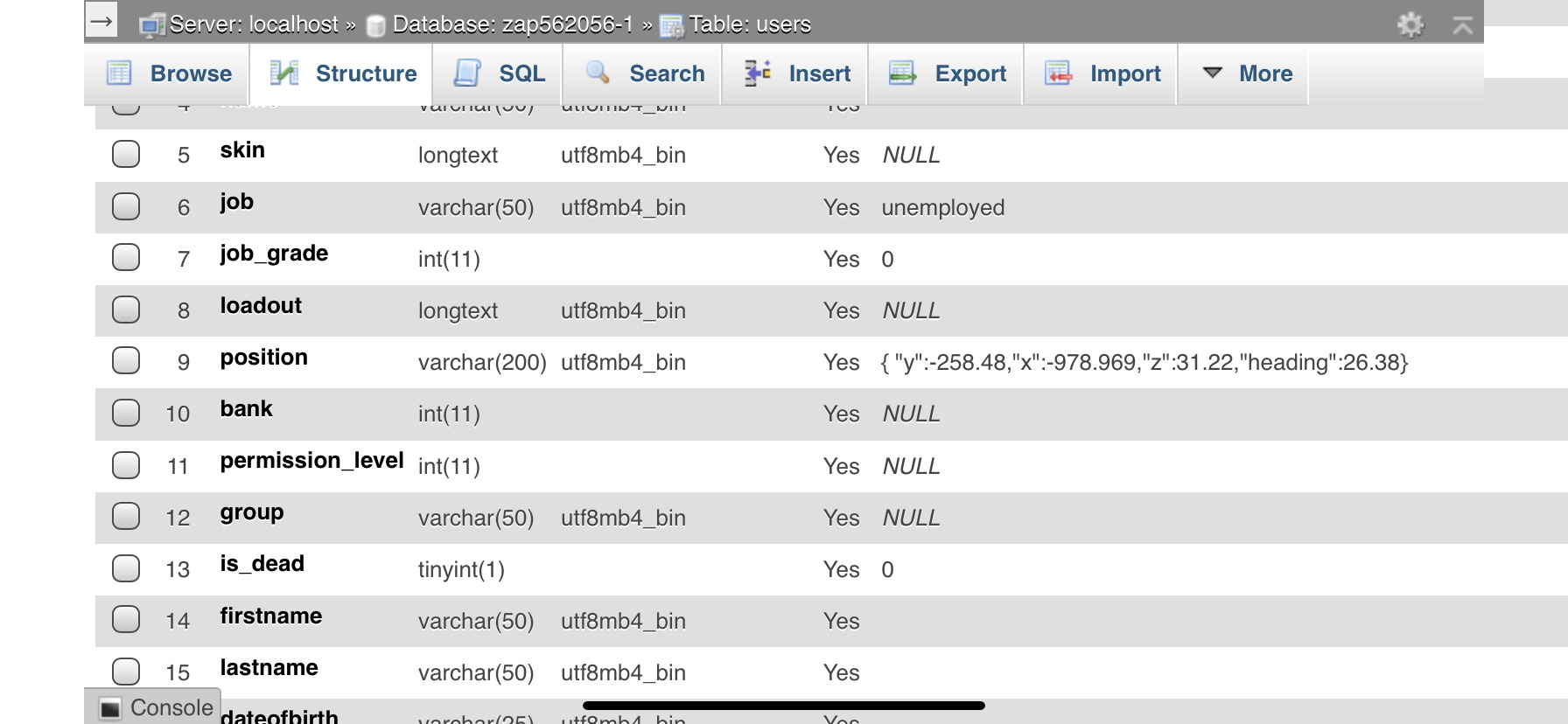The height and width of the screenshot is (724, 1568).
Task: Open the SQL tab
Action: 499,73
